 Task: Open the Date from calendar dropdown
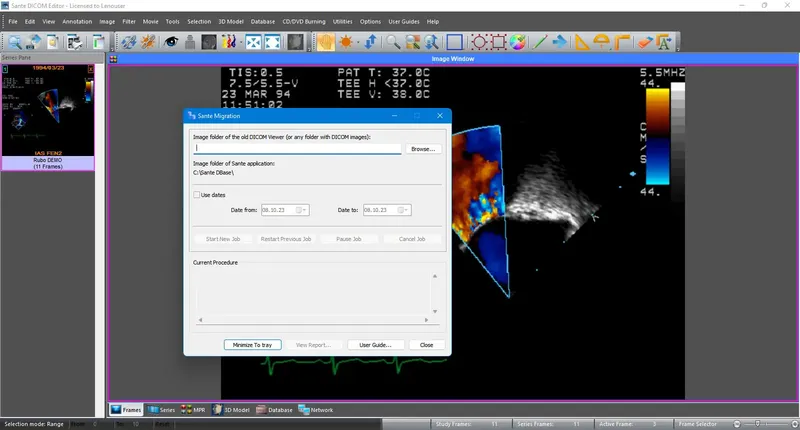coord(302,210)
